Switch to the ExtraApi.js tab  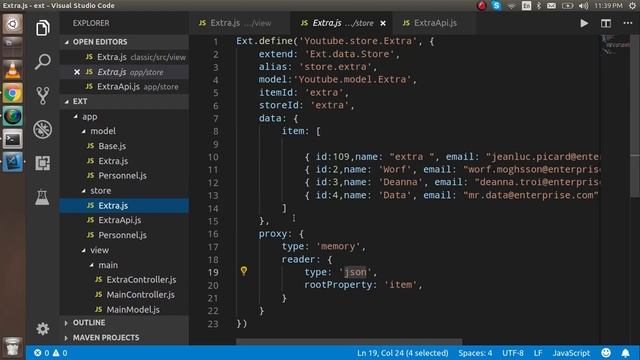pos(433,23)
